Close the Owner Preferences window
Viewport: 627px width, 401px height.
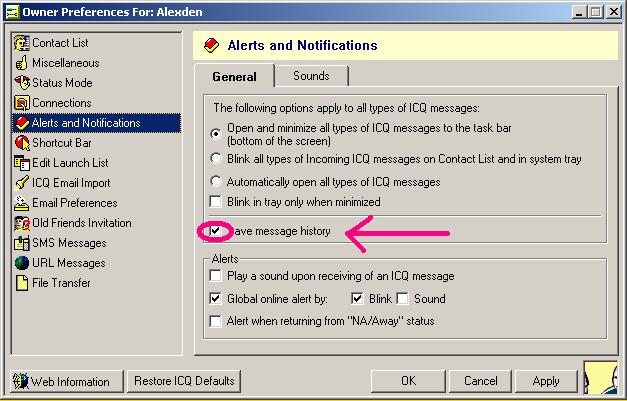tap(613, 12)
